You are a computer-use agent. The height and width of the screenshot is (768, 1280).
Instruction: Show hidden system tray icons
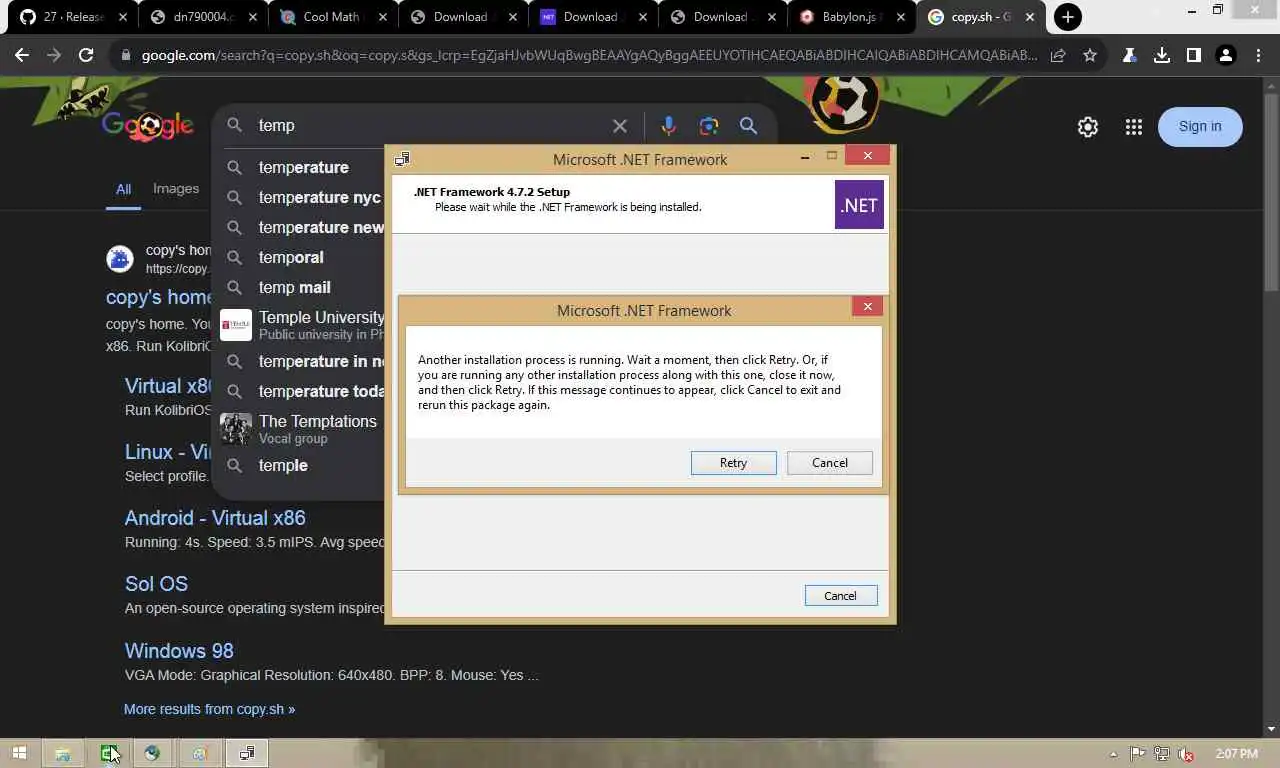coord(1114,754)
